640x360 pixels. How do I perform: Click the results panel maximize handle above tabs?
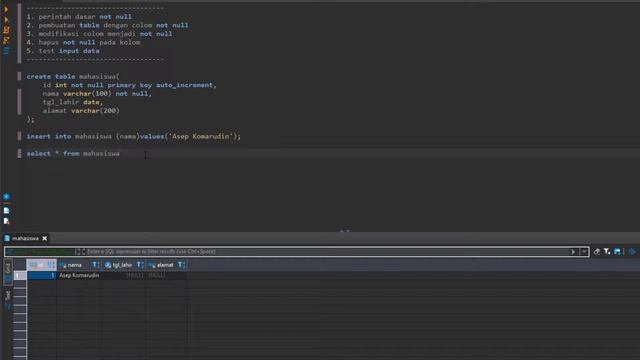click(344, 231)
